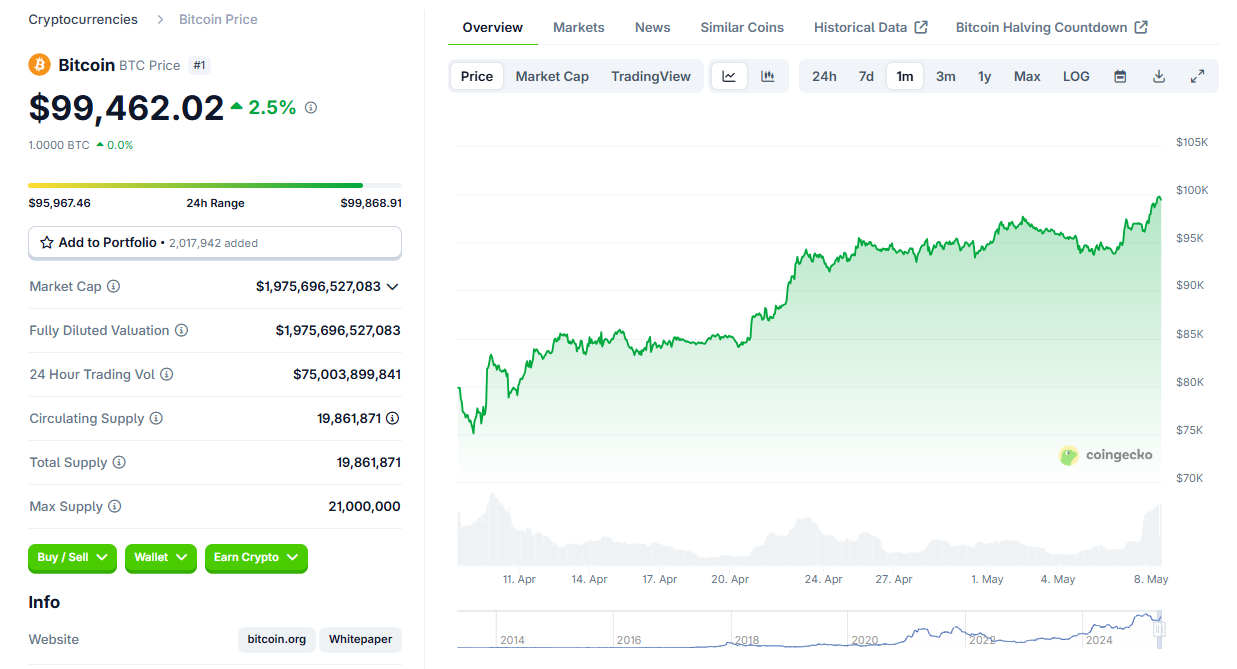Click the info icon beside 2.5% change
Screen dimensions: 1237x669
coord(311,107)
